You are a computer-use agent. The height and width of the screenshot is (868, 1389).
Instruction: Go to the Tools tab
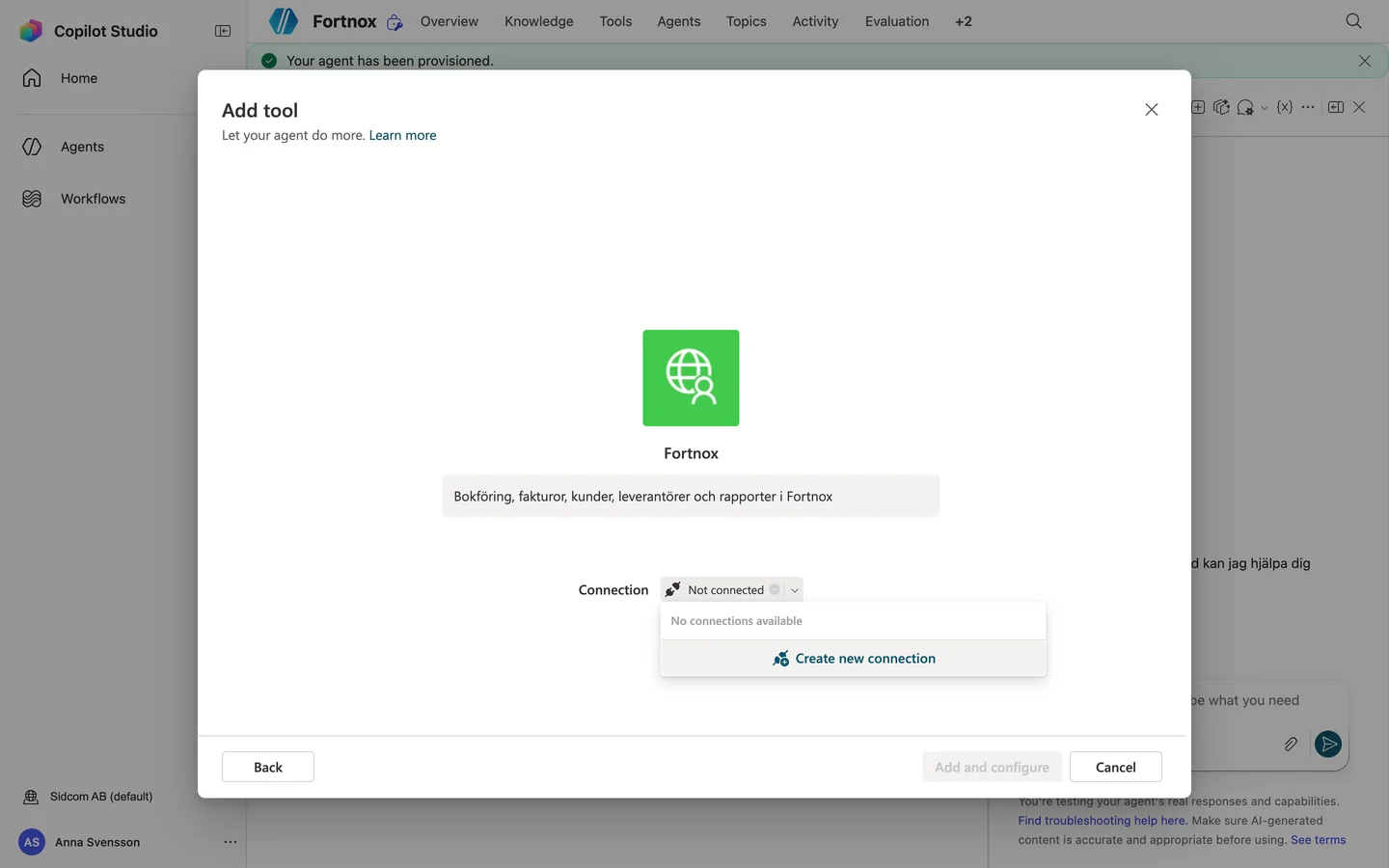[615, 21]
